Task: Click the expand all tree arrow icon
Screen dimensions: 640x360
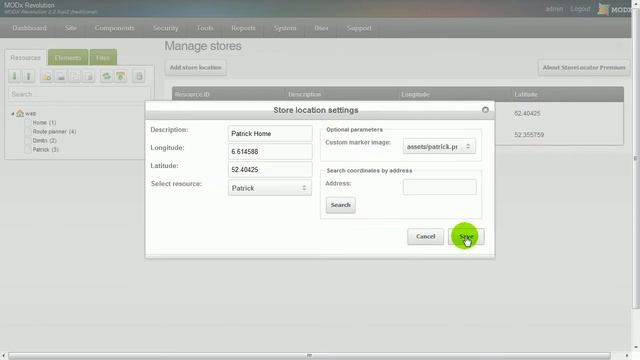Action: coord(14,76)
